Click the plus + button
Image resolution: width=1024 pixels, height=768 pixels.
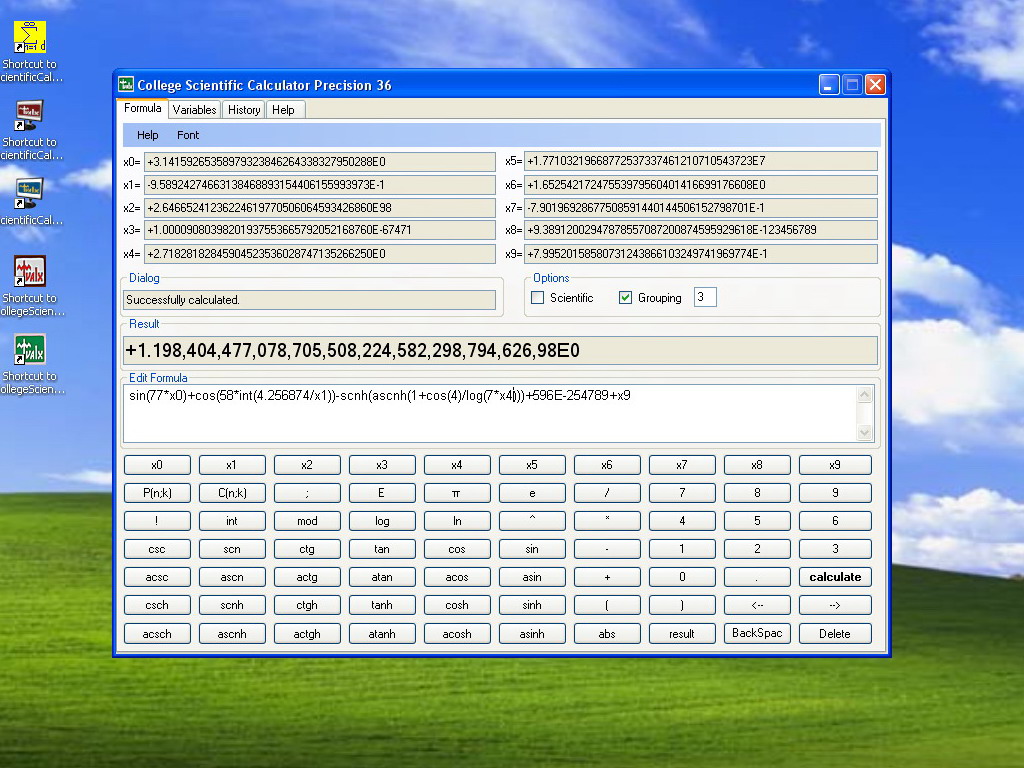click(x=607, y=577)
